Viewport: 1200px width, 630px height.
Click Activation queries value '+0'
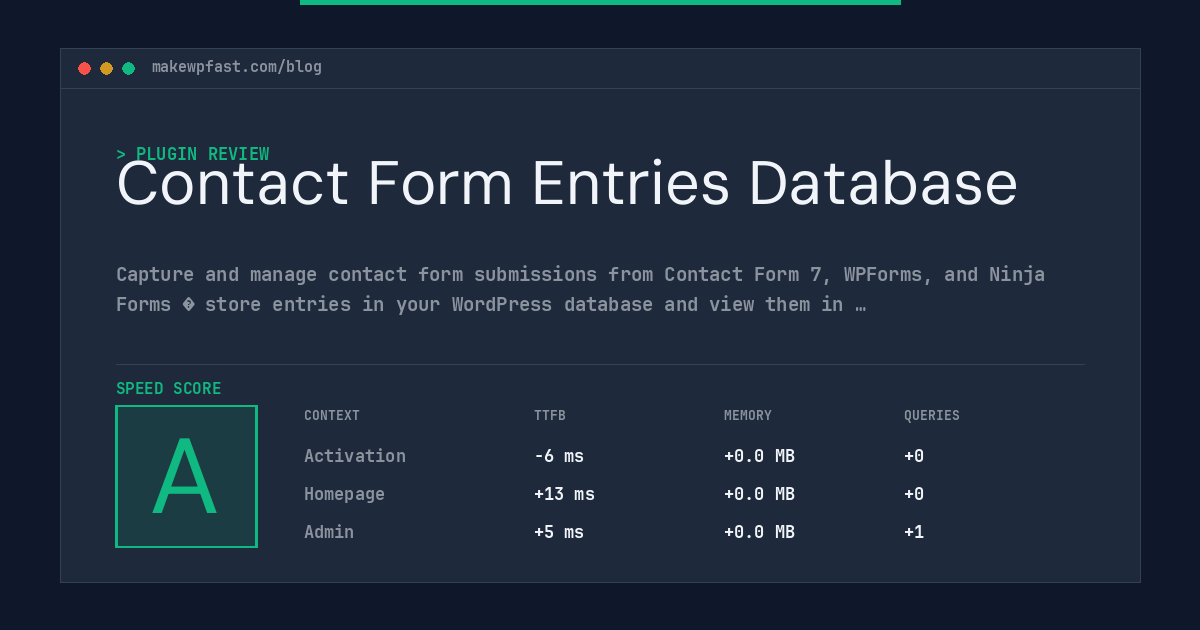coord(914,456)
